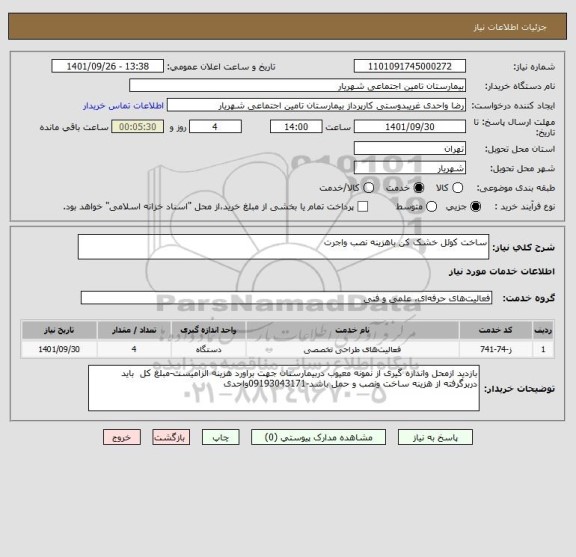Click the نوع فرآیند خرید label
The height and width of the screenshot is (557, 576).
coord(525,207)
